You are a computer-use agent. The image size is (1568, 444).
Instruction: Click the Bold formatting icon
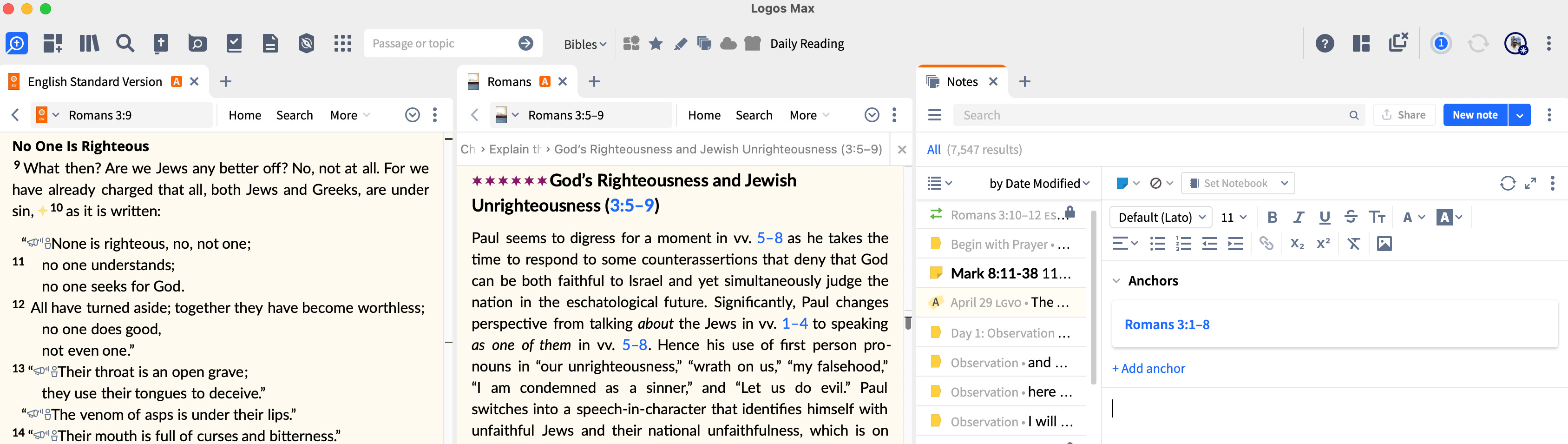(1272, 218)
